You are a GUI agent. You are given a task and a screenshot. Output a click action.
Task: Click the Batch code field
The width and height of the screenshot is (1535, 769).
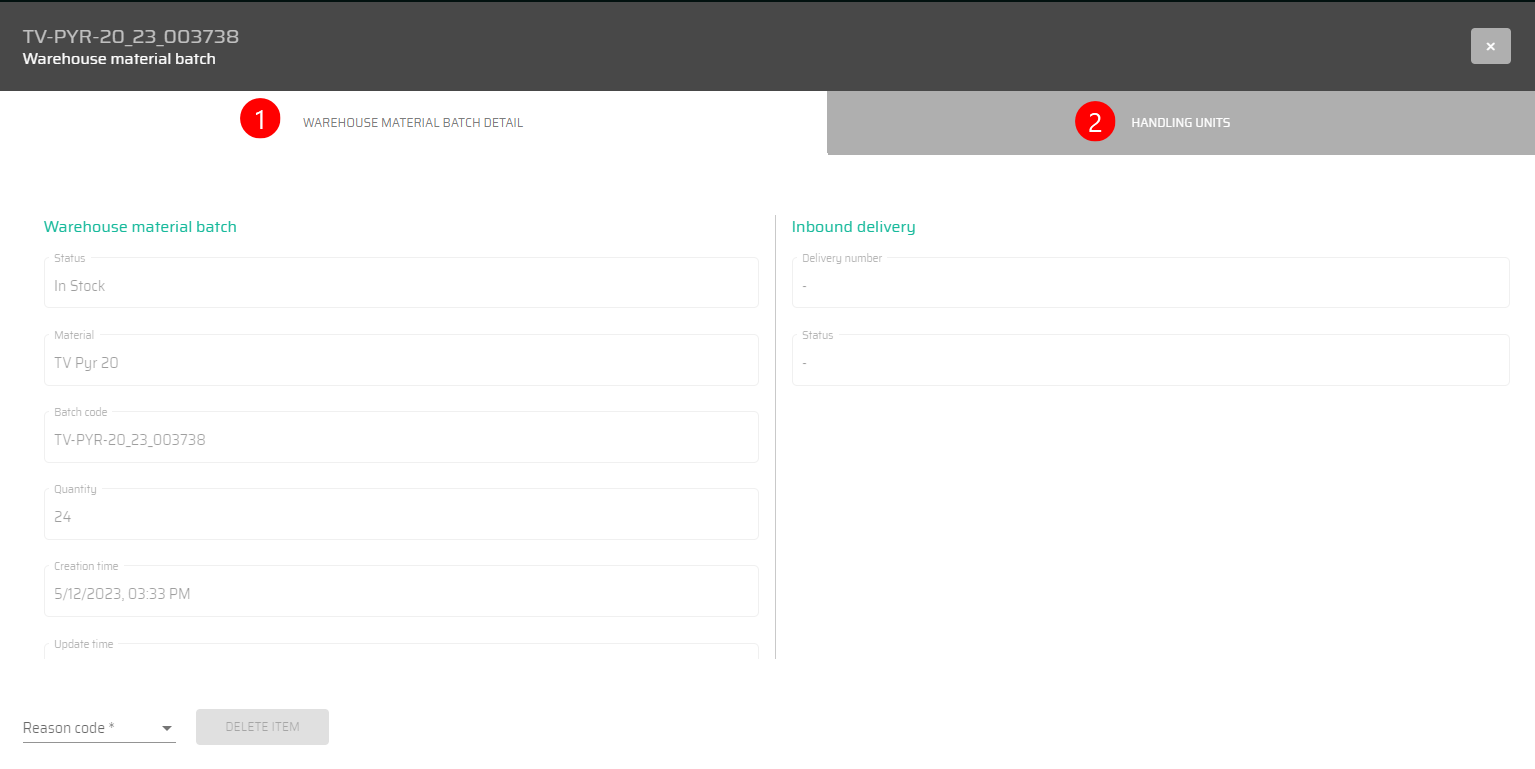tap(400, 439)
